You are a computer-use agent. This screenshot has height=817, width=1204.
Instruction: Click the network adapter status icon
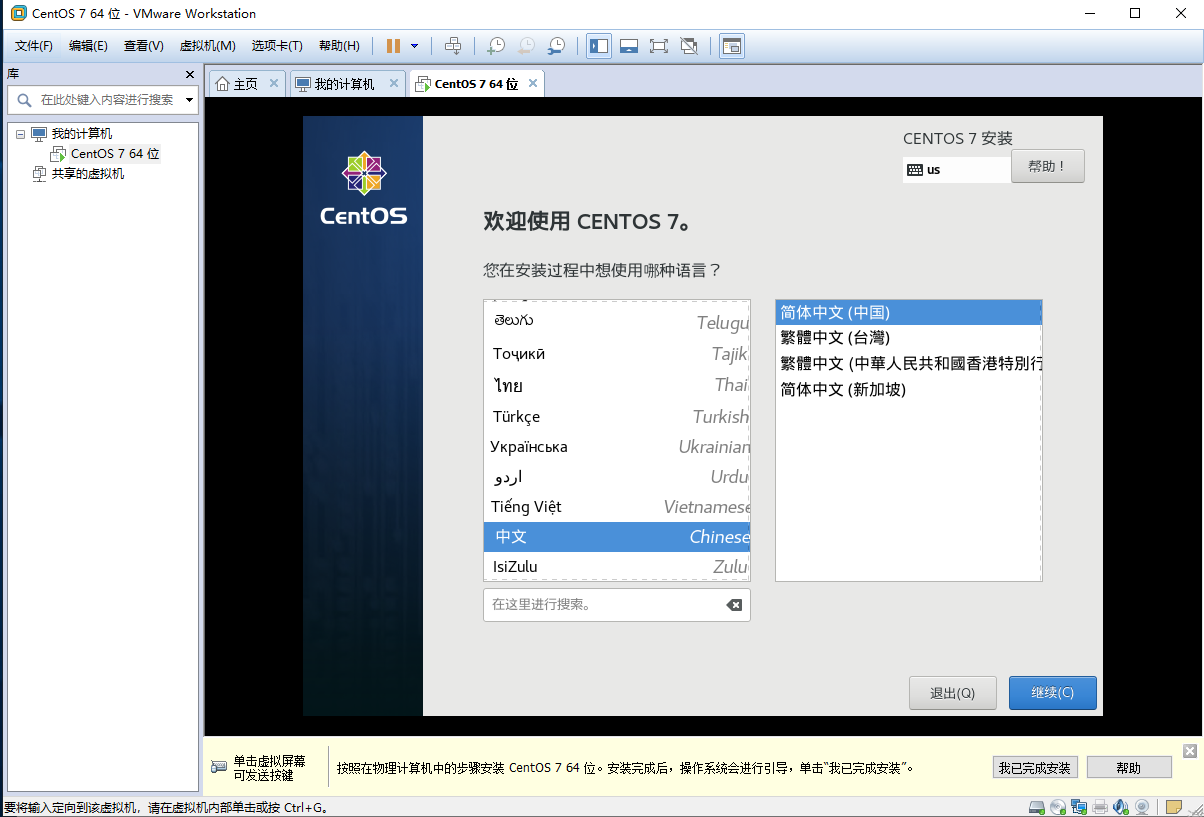click(1079, 807)
